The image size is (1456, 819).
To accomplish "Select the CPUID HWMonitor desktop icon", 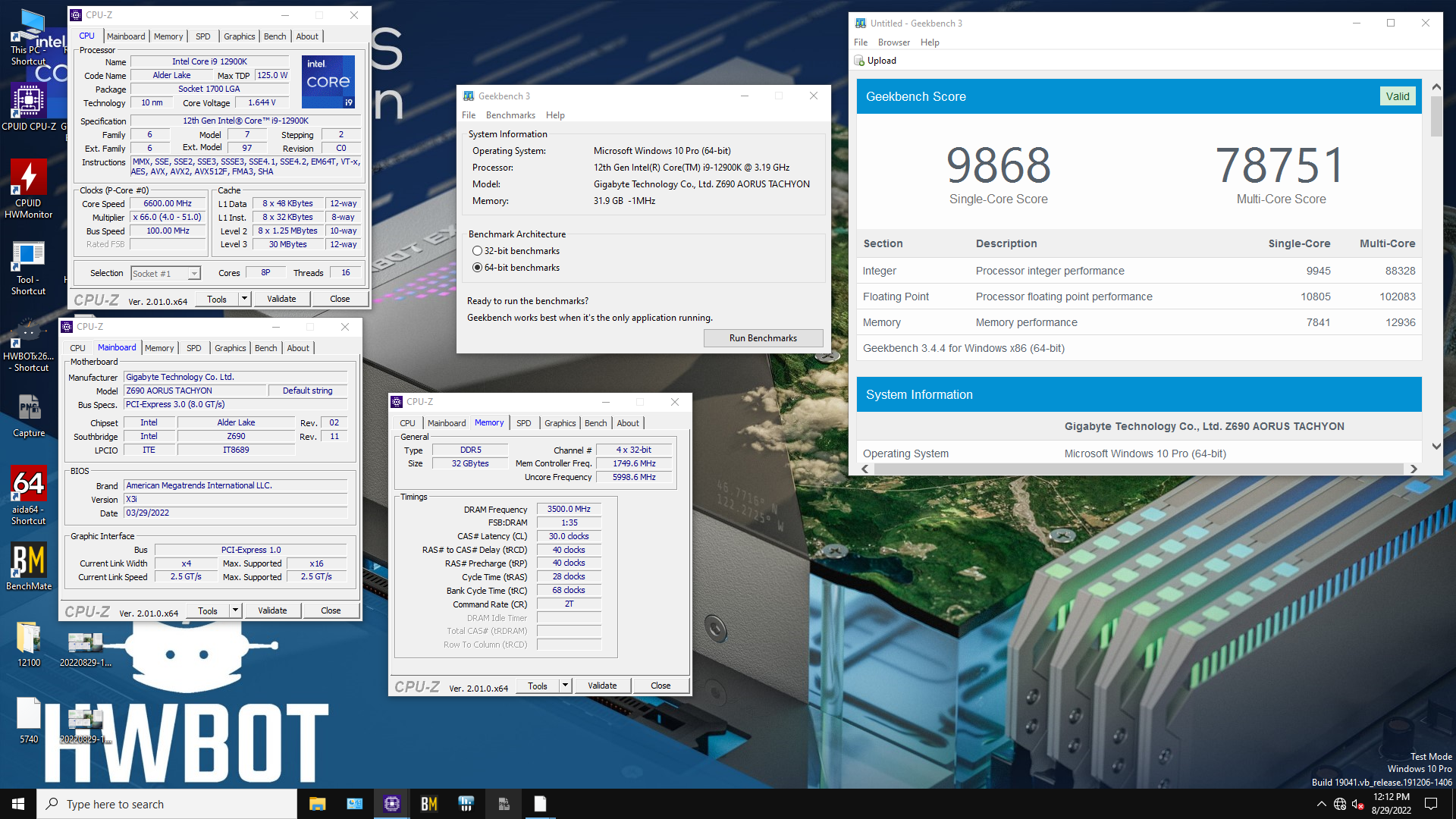I will [29, 189].
